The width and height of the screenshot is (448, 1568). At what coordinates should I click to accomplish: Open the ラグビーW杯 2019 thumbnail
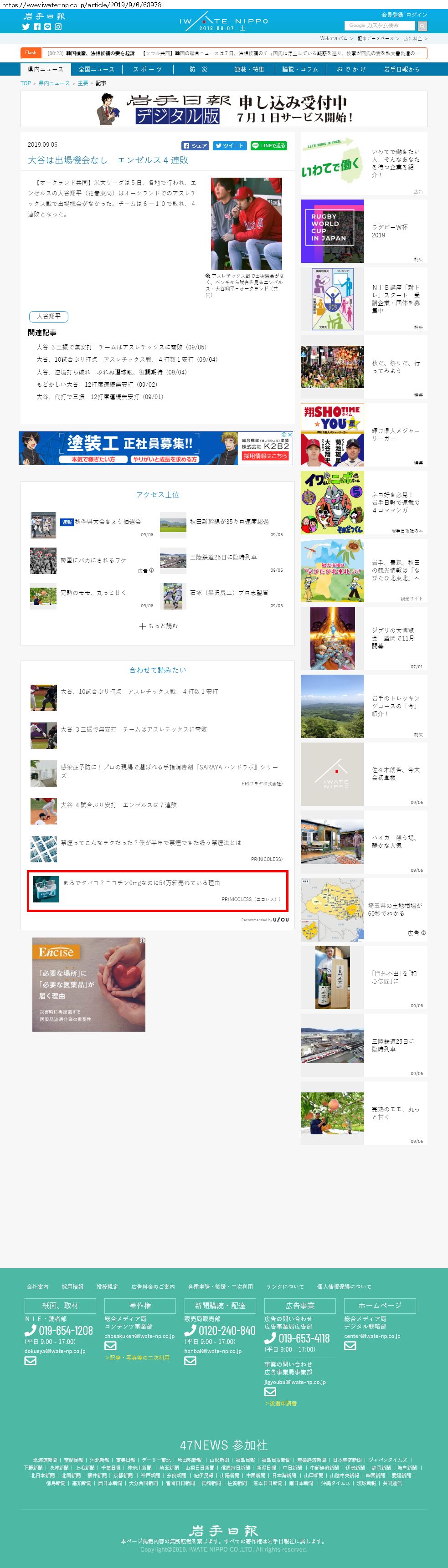(x=332, y=231)
